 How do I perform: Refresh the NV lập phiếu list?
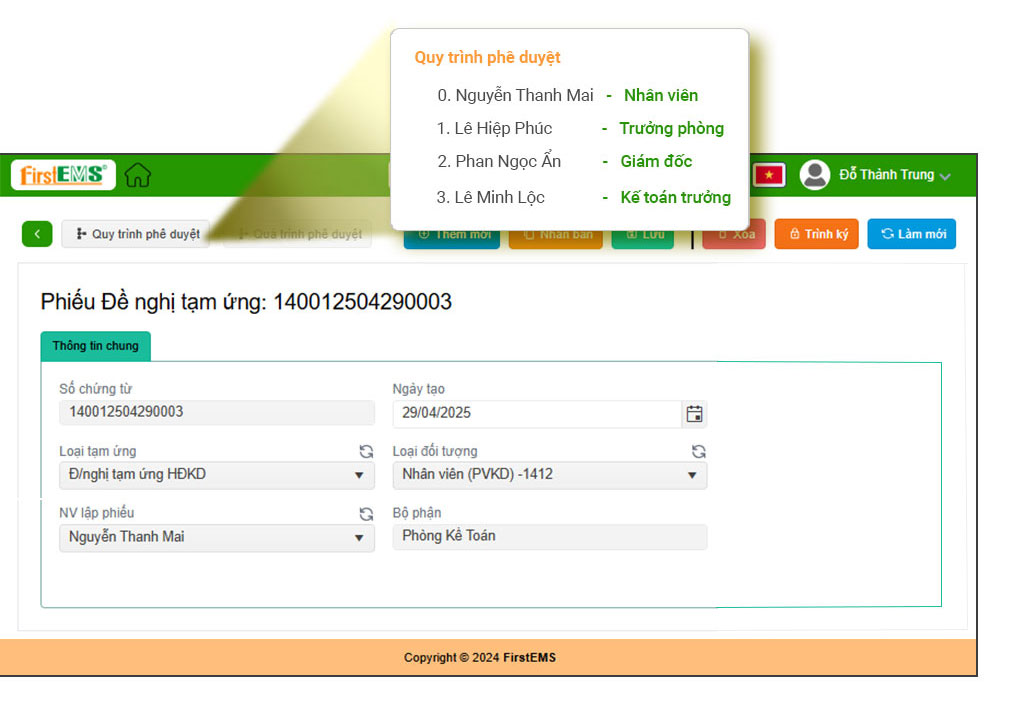click(x=366, y=514)
